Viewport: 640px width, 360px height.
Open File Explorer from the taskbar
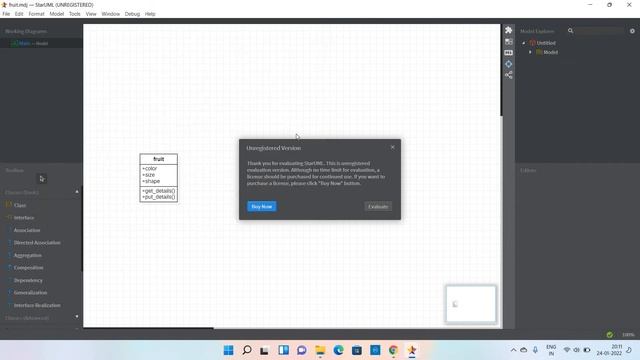tap(320, 350)
